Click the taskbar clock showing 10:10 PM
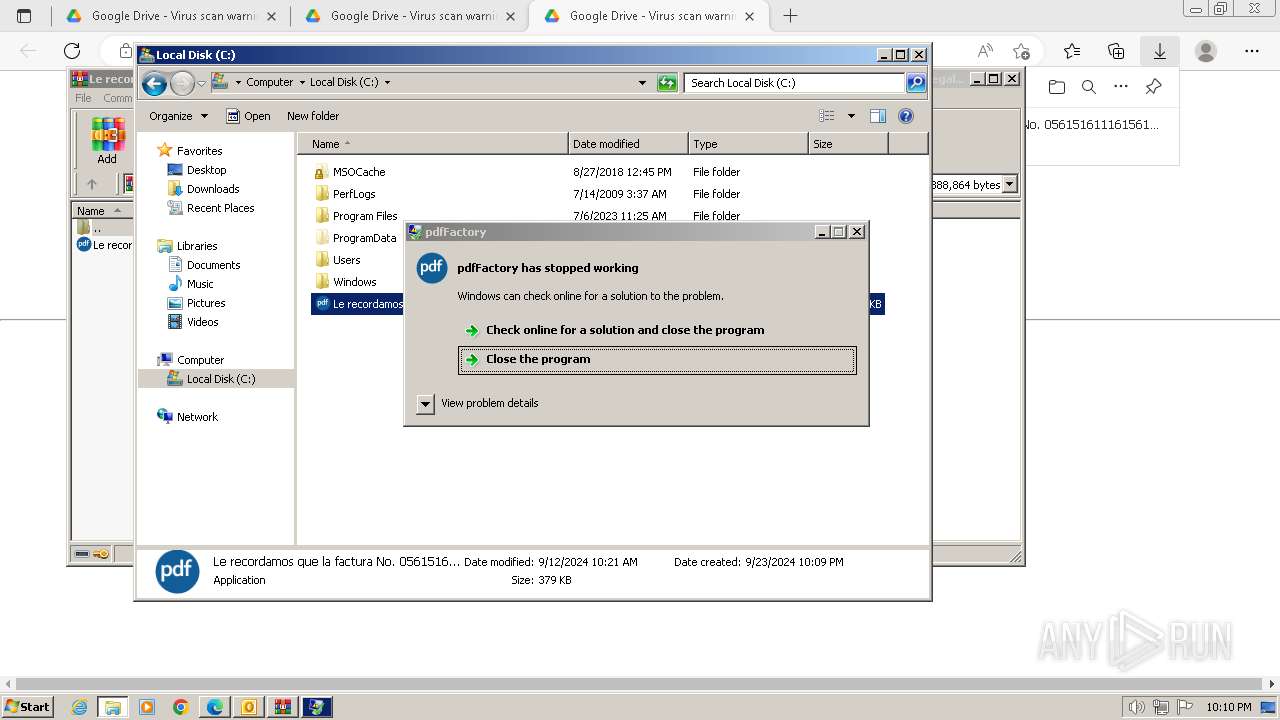This screenshot has height=720, width=1280. coord(1229,707)
